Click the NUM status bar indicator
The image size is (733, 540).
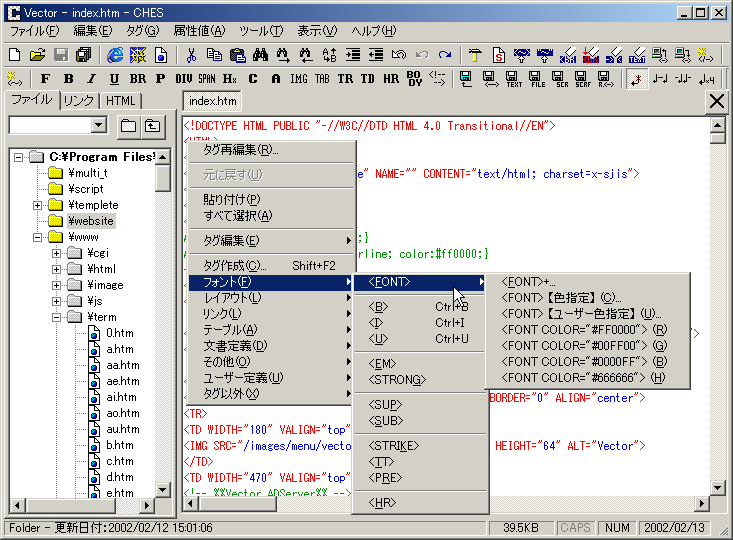click(x=617, y=528)
